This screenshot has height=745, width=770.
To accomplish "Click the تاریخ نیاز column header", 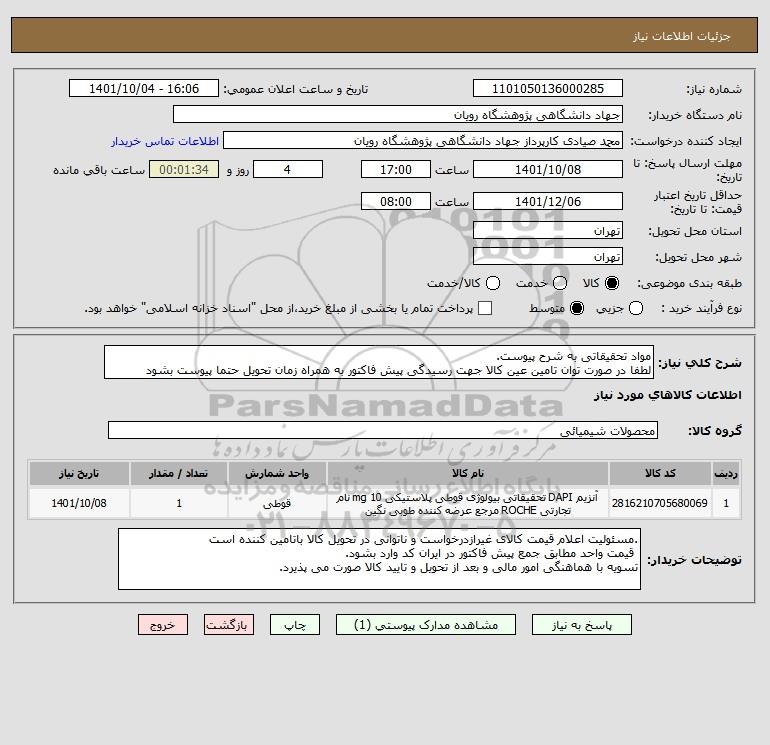I will (79, 473).
